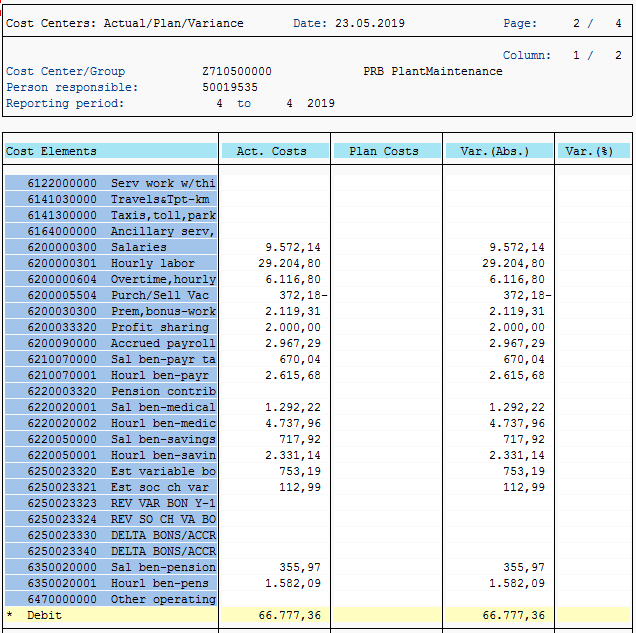The image size is (636, 633).
Task: Select the Var.(%) column header
Action: pyautogui.click(x=594, y=151)
